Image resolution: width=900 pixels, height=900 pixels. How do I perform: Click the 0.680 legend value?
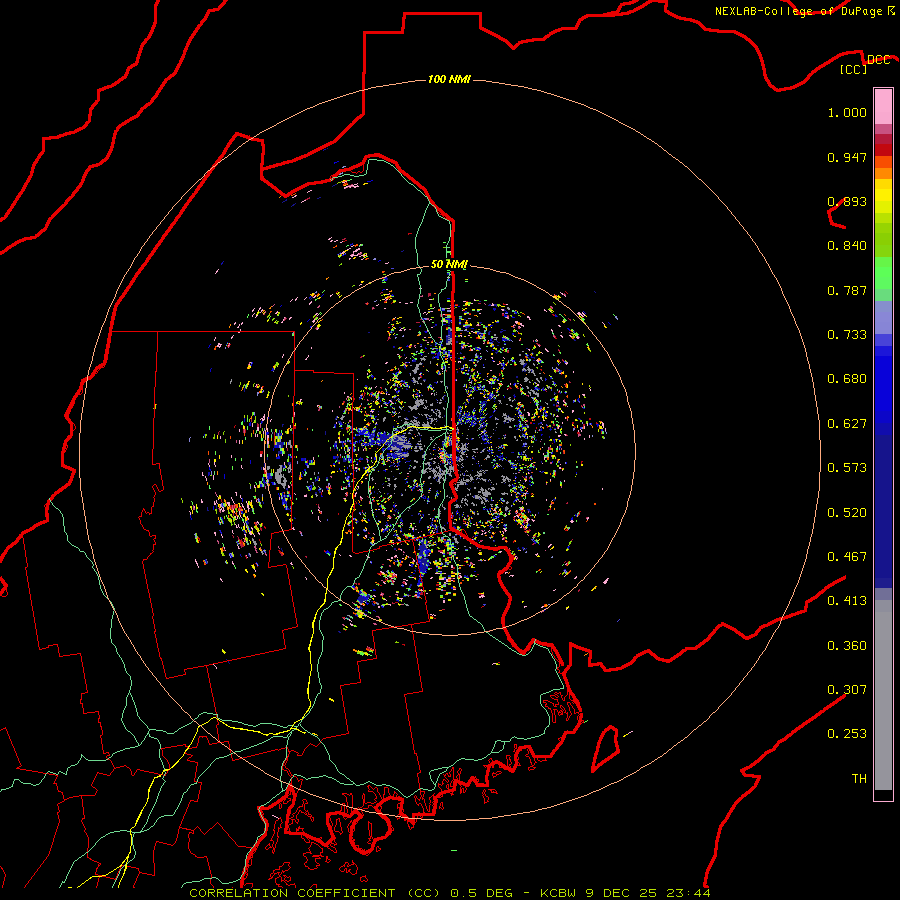click(x=847, y=379)
